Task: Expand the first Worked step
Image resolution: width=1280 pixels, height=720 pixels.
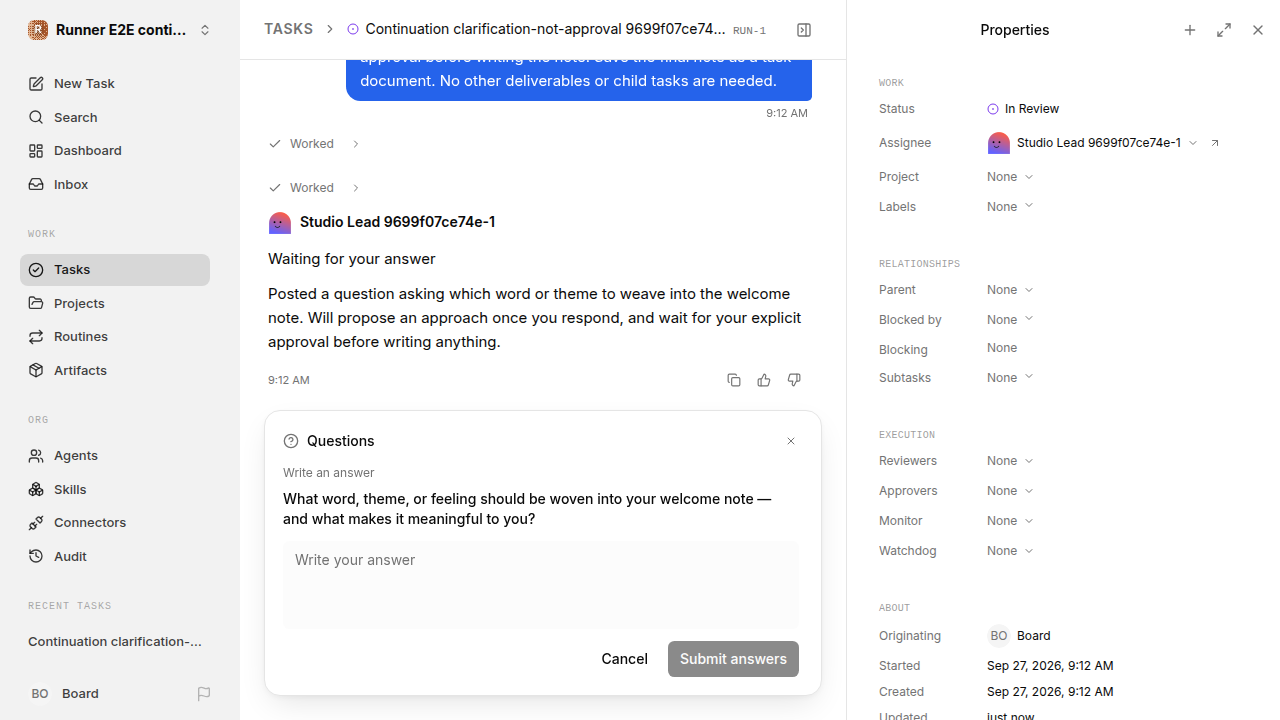Action: coord(314,144)
